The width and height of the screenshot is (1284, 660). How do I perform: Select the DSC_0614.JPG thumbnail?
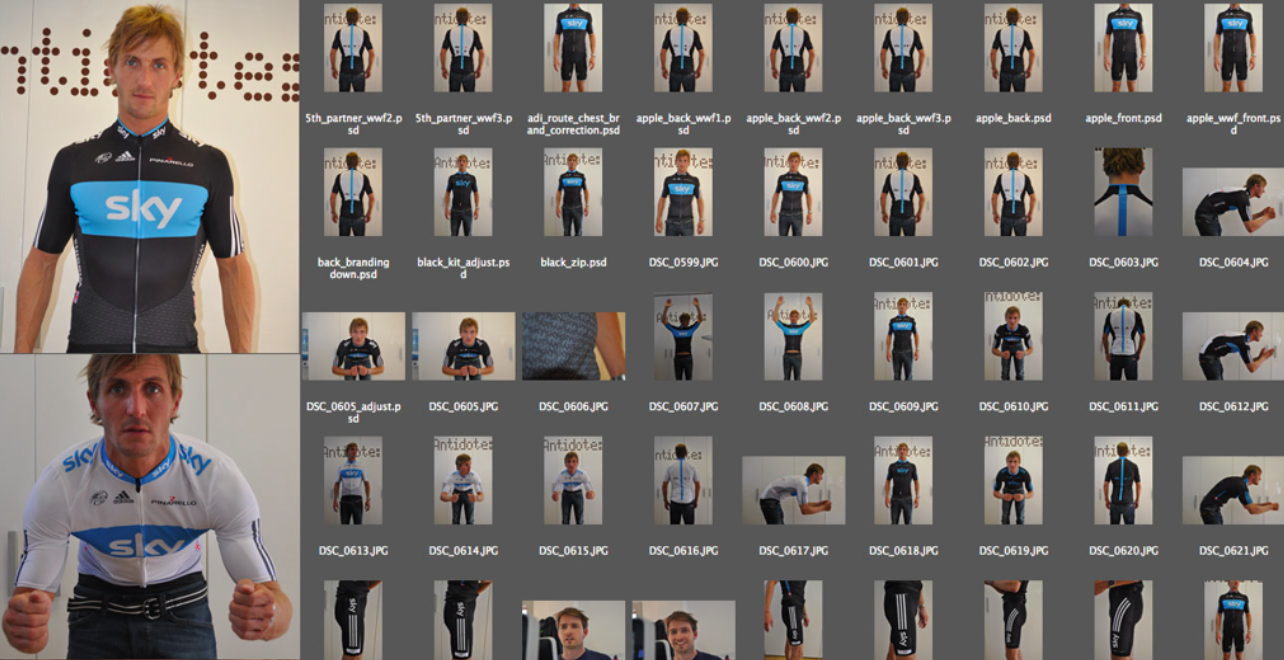point(463,480)
